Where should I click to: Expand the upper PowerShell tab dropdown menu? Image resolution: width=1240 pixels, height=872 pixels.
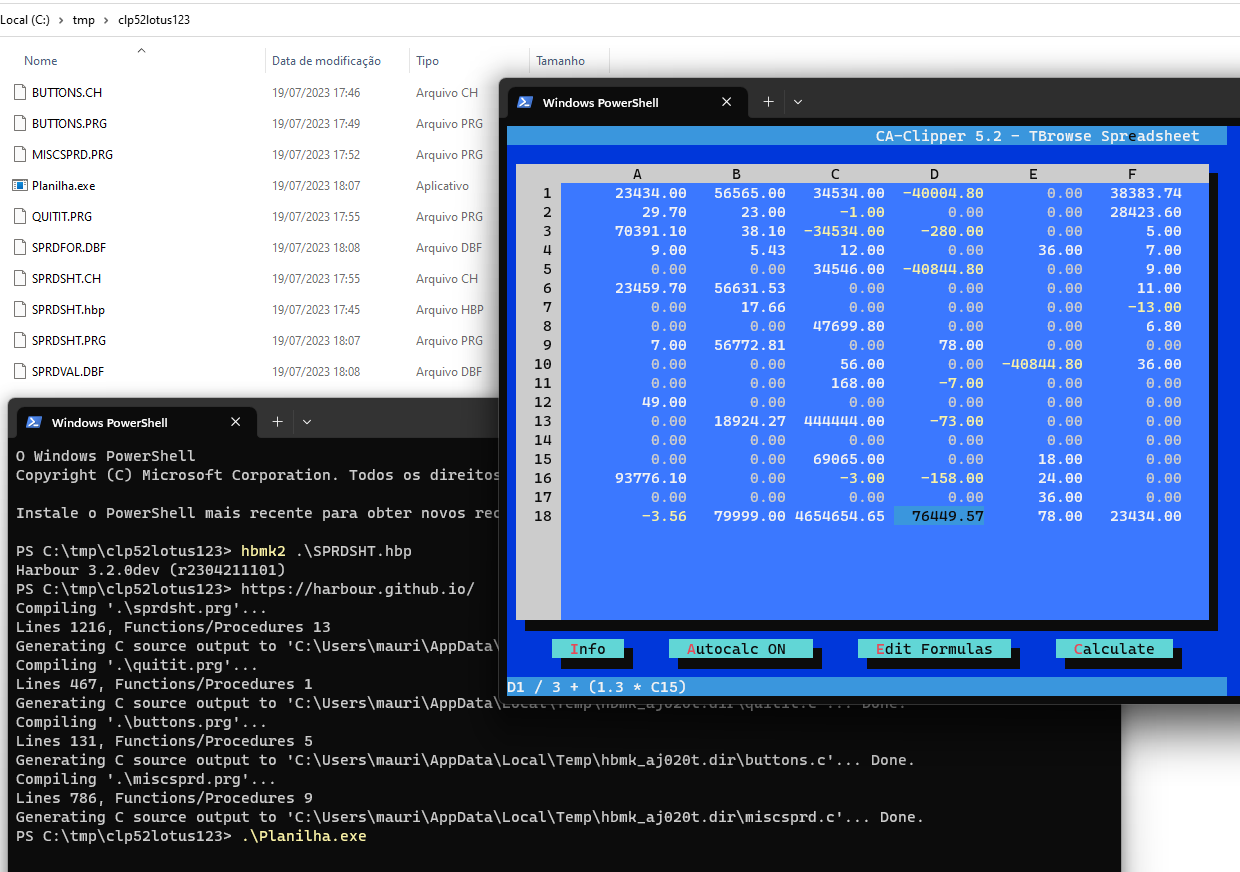pyautogui.click(x=798, y=102)
